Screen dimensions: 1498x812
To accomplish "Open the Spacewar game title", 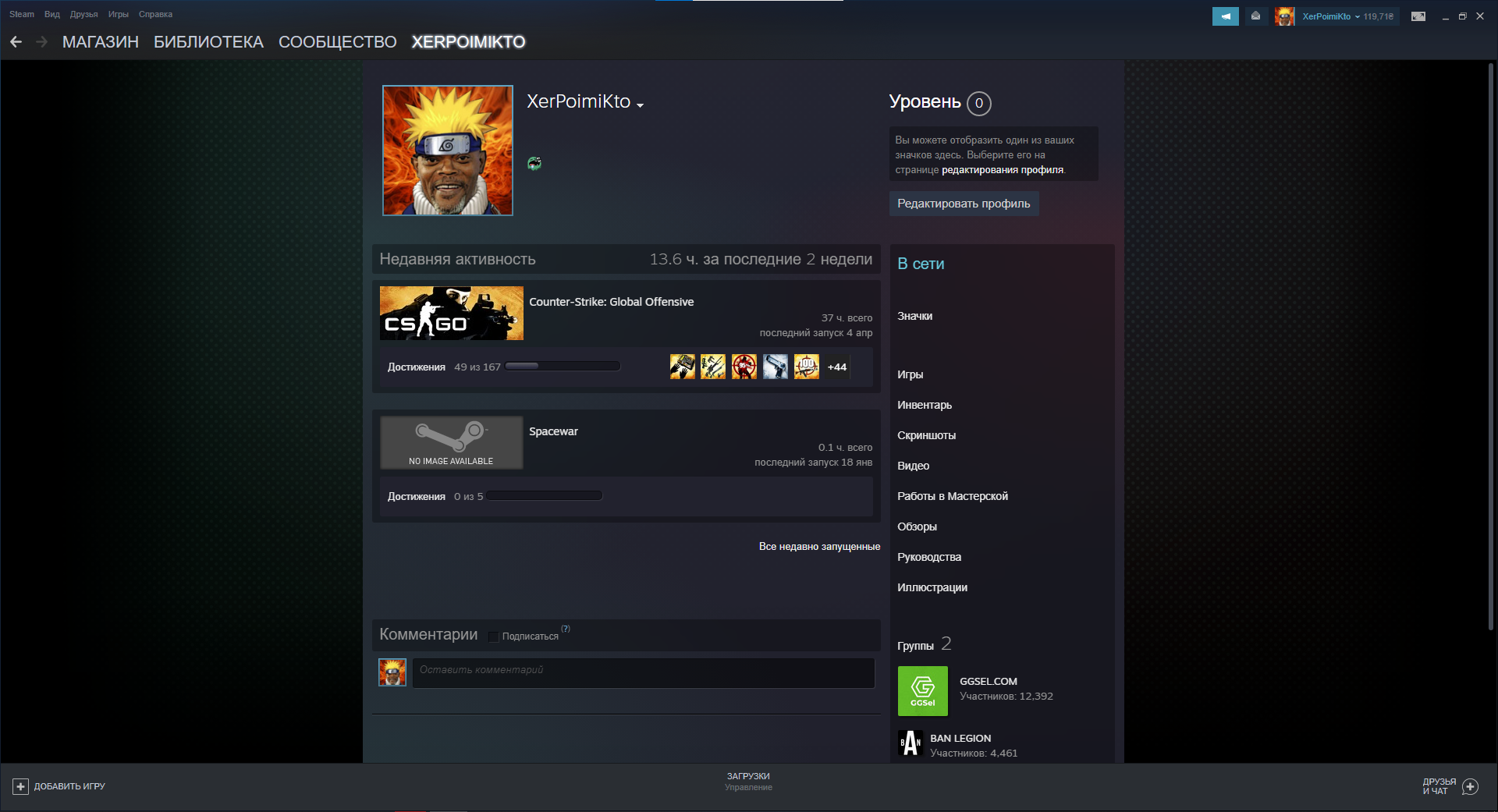I will (x=553, y=431).
